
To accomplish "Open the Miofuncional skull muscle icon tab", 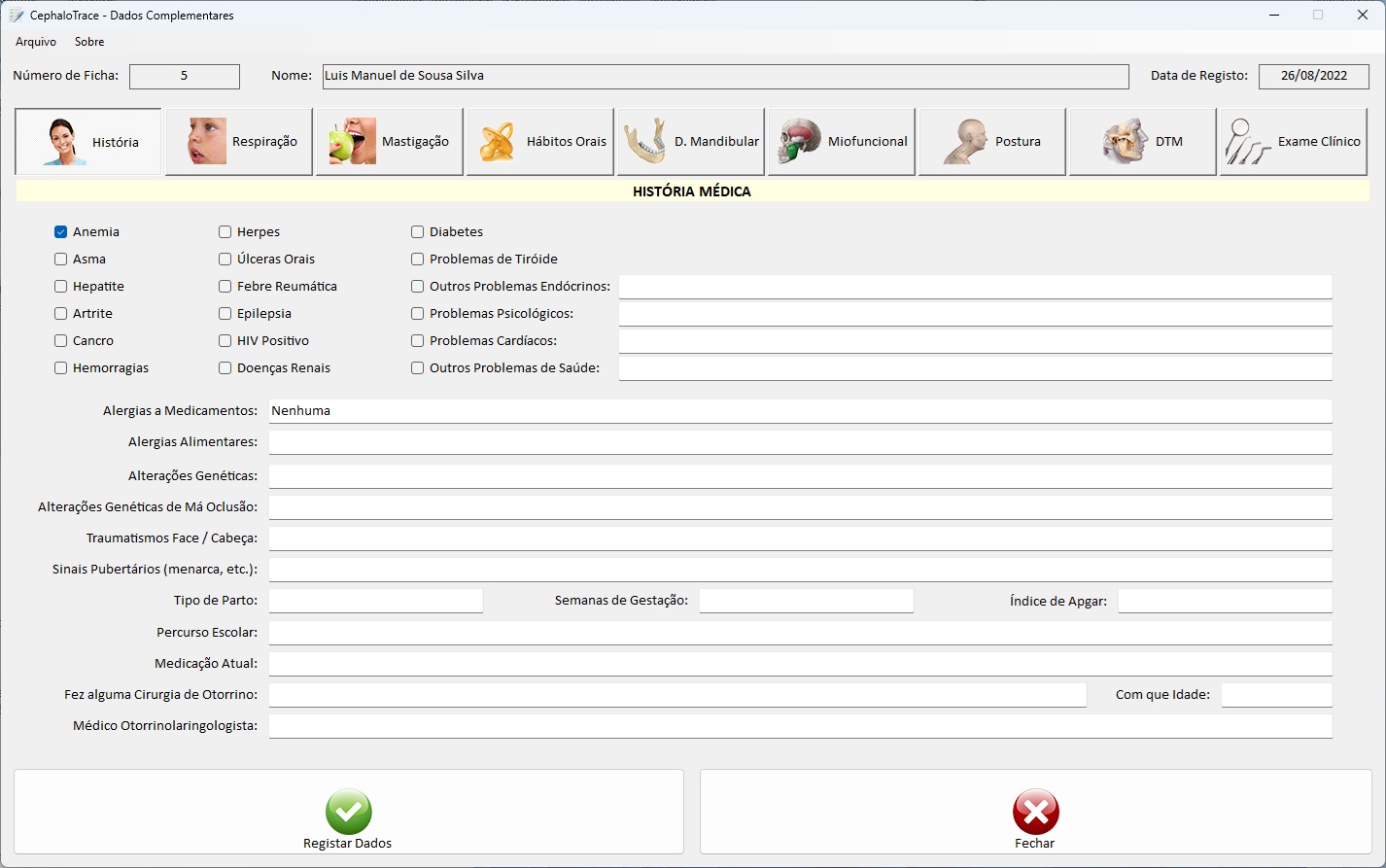I will 842,142.
